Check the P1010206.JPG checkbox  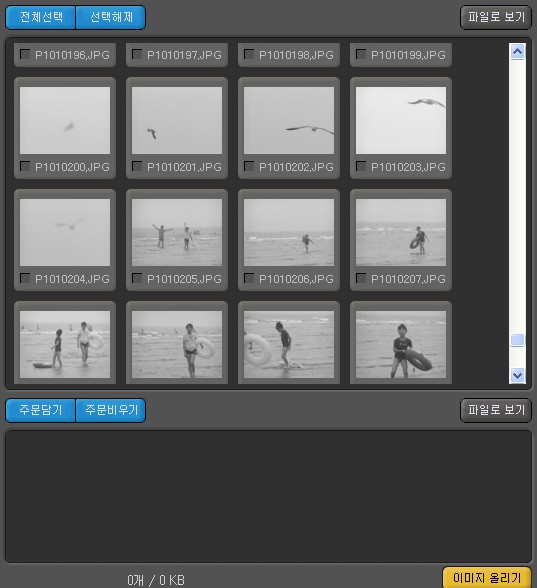[249, 278]
